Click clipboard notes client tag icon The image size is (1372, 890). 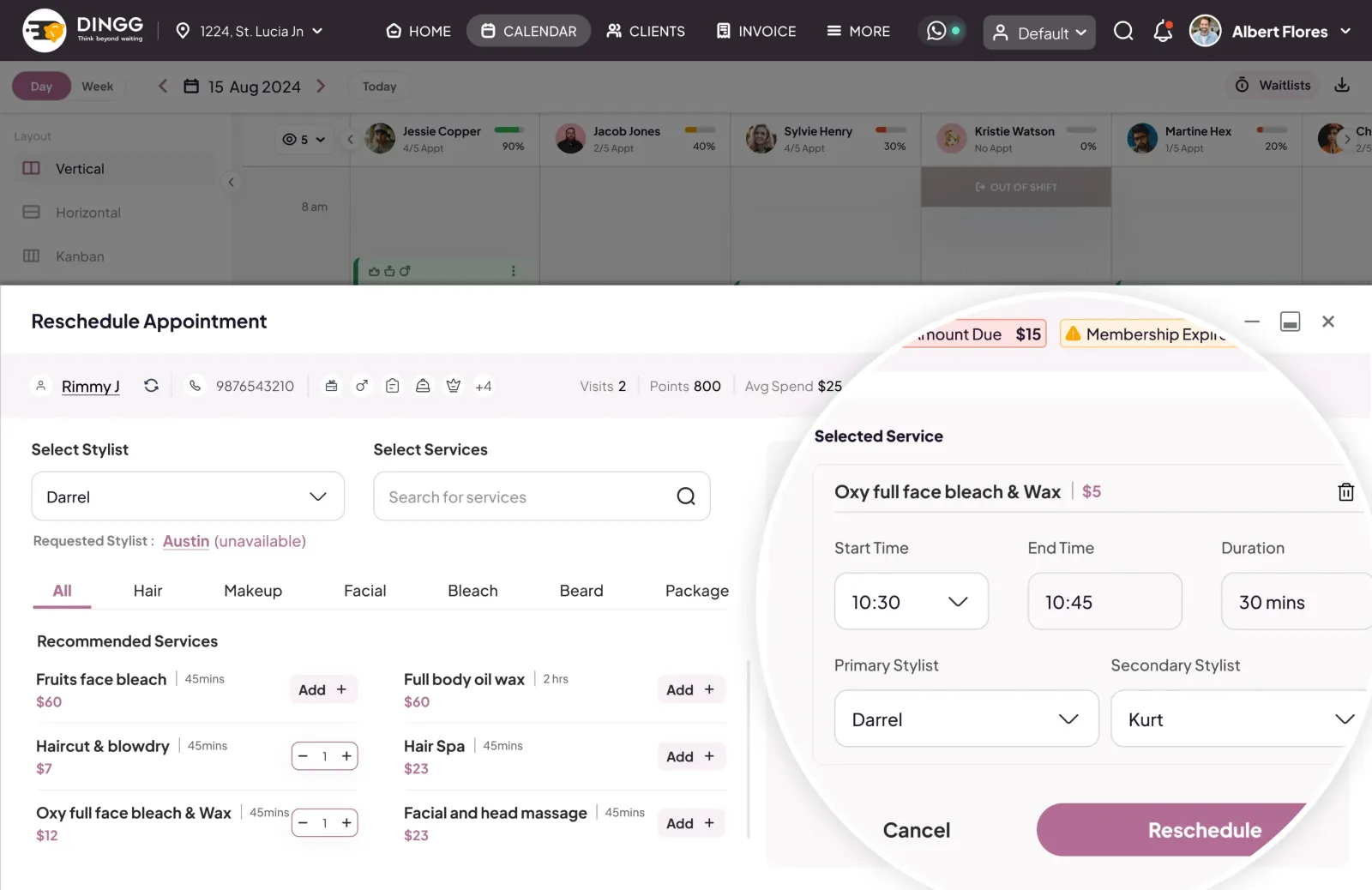coord(392,386)
